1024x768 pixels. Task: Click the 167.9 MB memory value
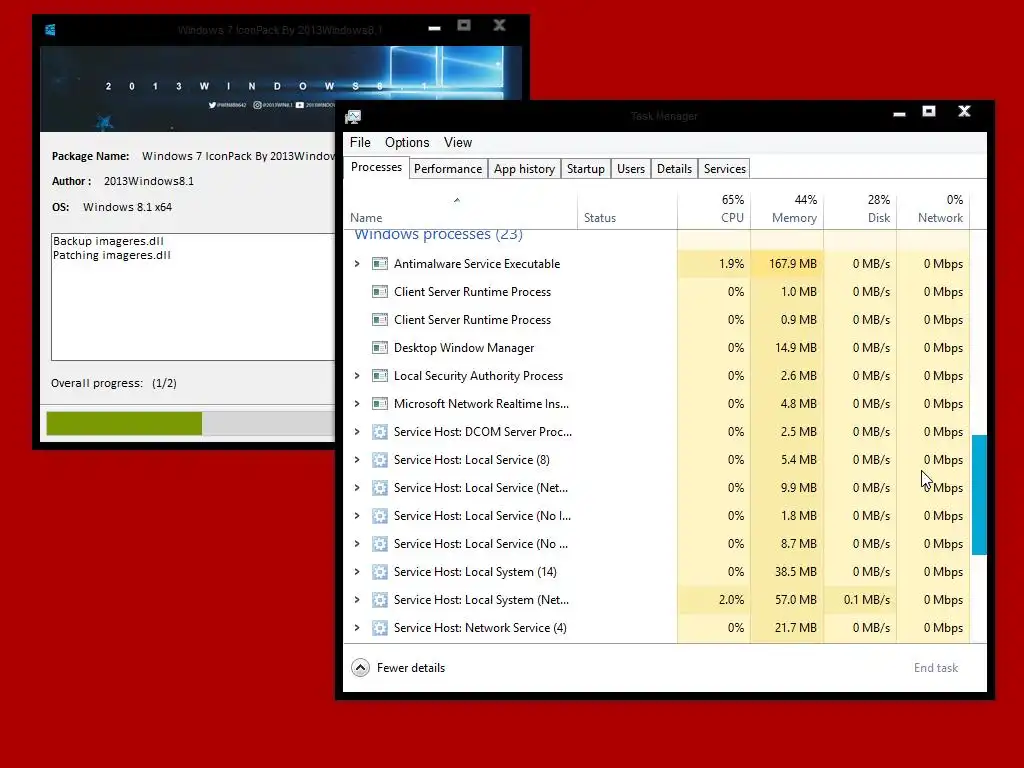point(792,264)
